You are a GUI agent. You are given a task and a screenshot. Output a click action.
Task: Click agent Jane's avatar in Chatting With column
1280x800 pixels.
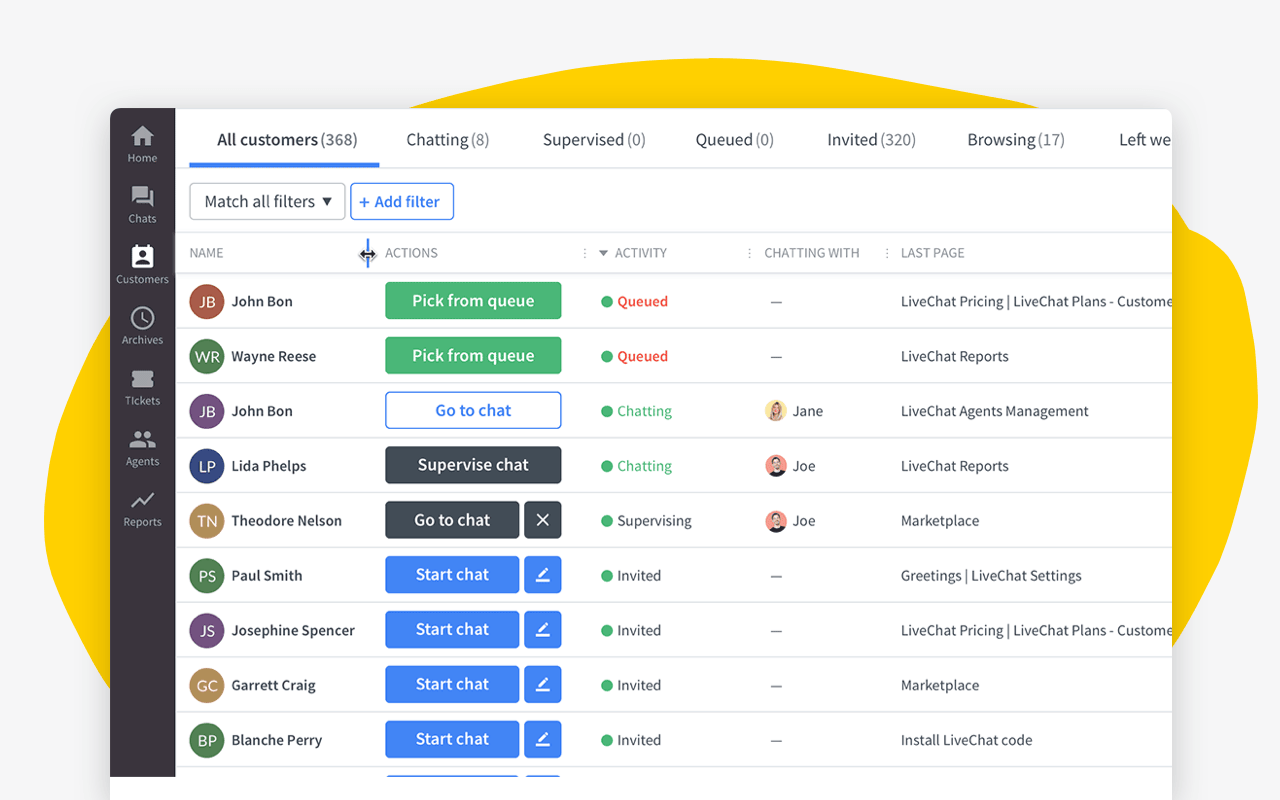[775, 411]
